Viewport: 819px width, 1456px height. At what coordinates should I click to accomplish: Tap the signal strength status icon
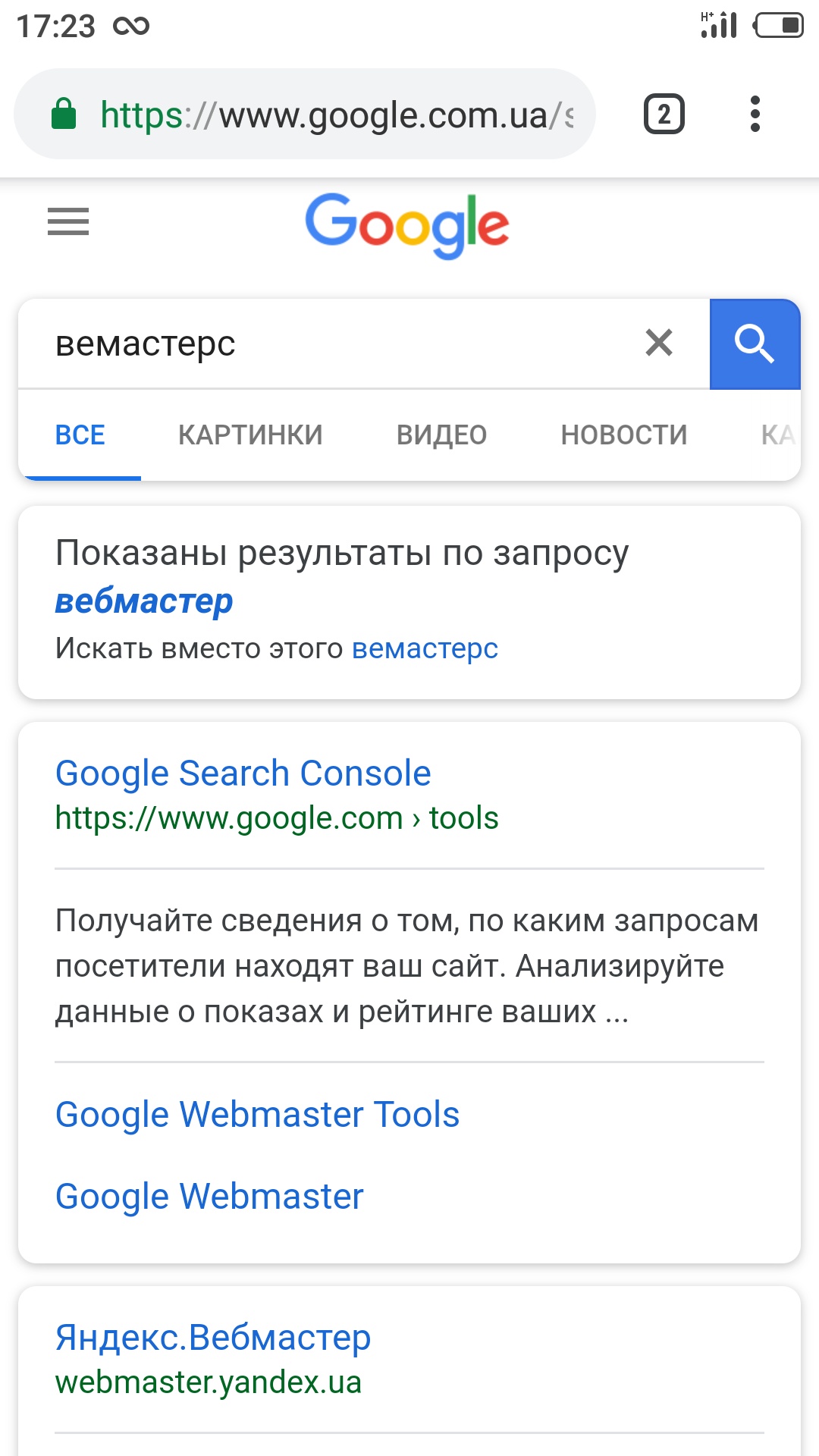(x=719, y=25)
